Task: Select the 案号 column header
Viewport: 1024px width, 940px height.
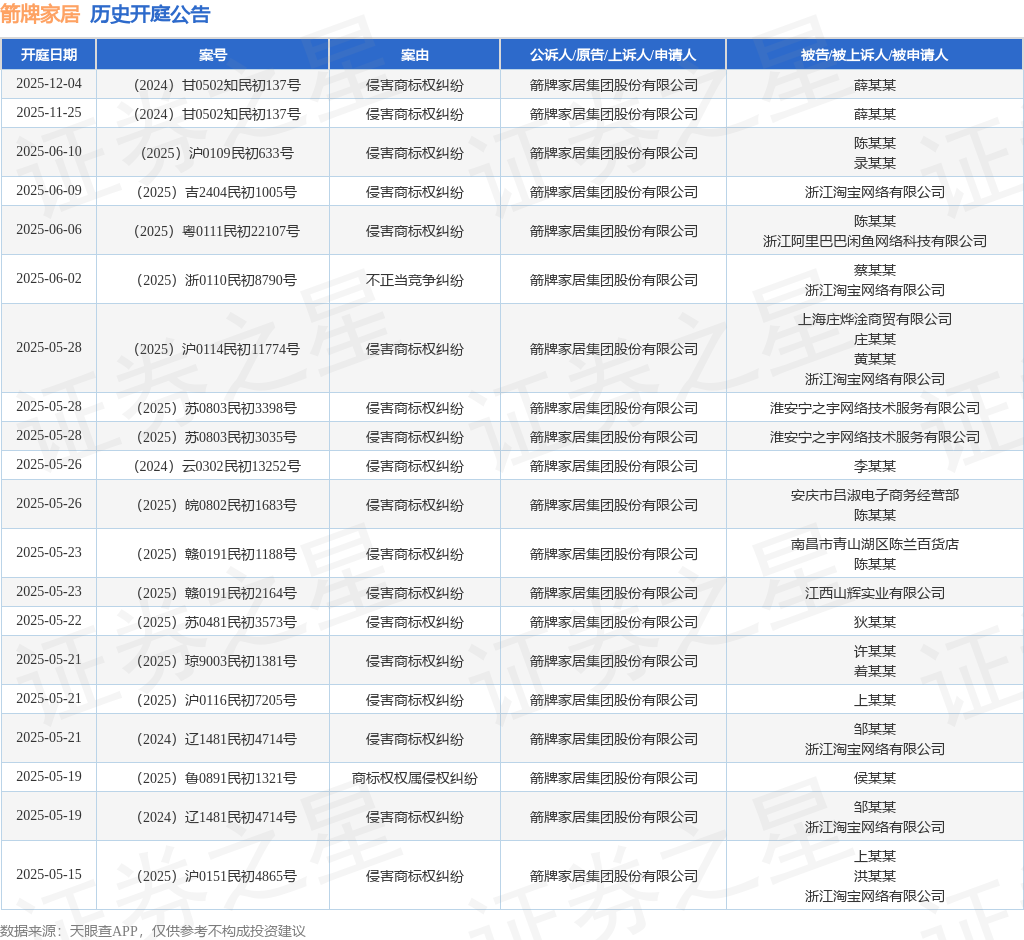Action: tap(213, 55)
